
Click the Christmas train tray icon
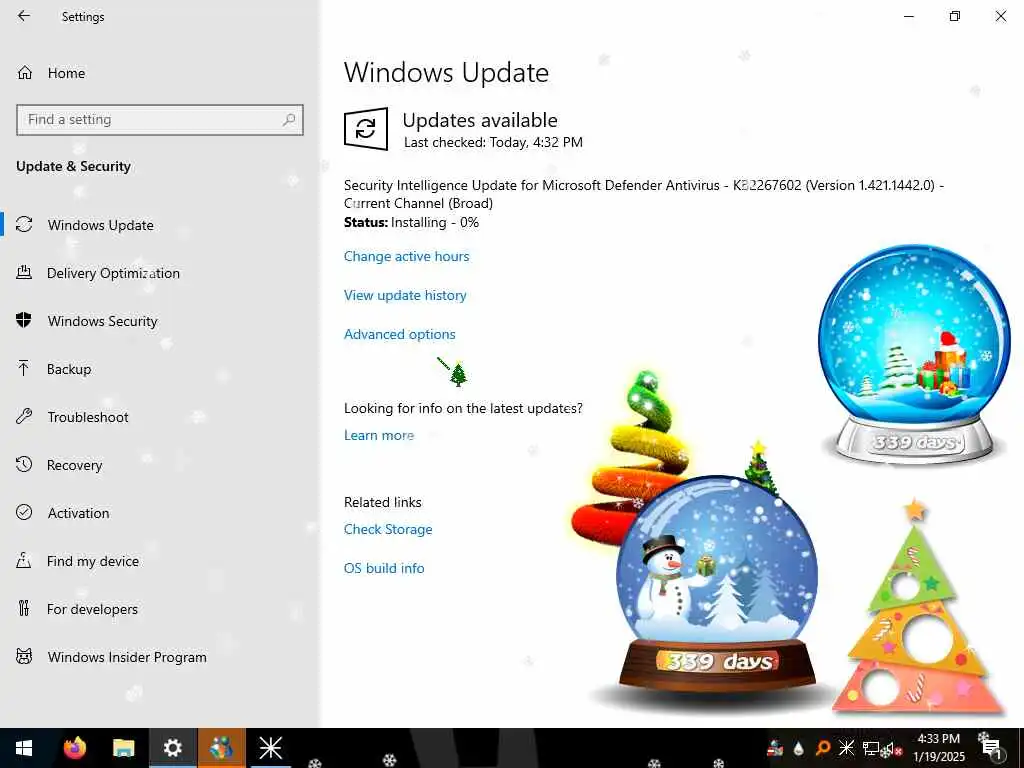[775, 748]
